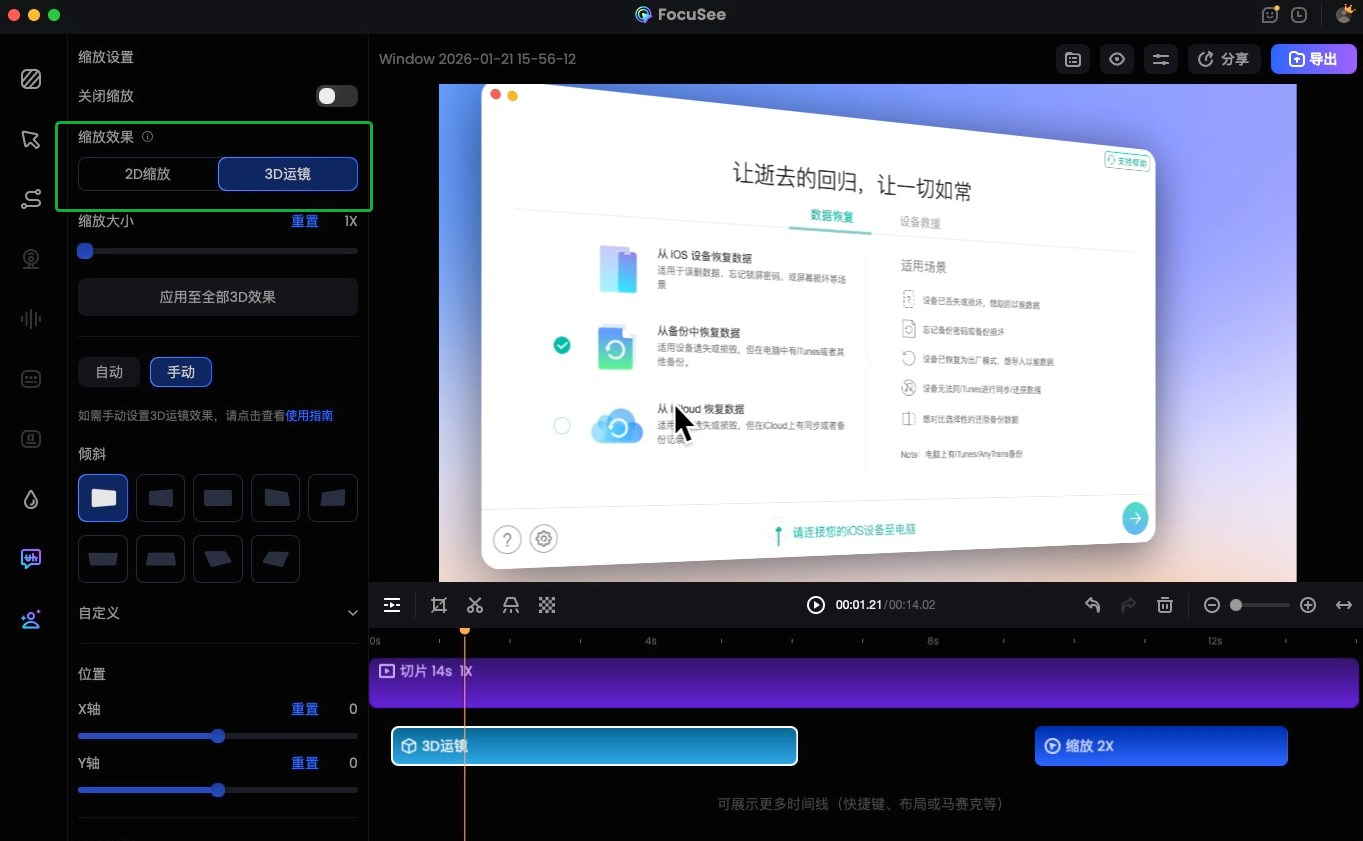The height and width of the screenshot is (841, 1363).
Task: Switch to 自动 mode
Action: (109, 372)
